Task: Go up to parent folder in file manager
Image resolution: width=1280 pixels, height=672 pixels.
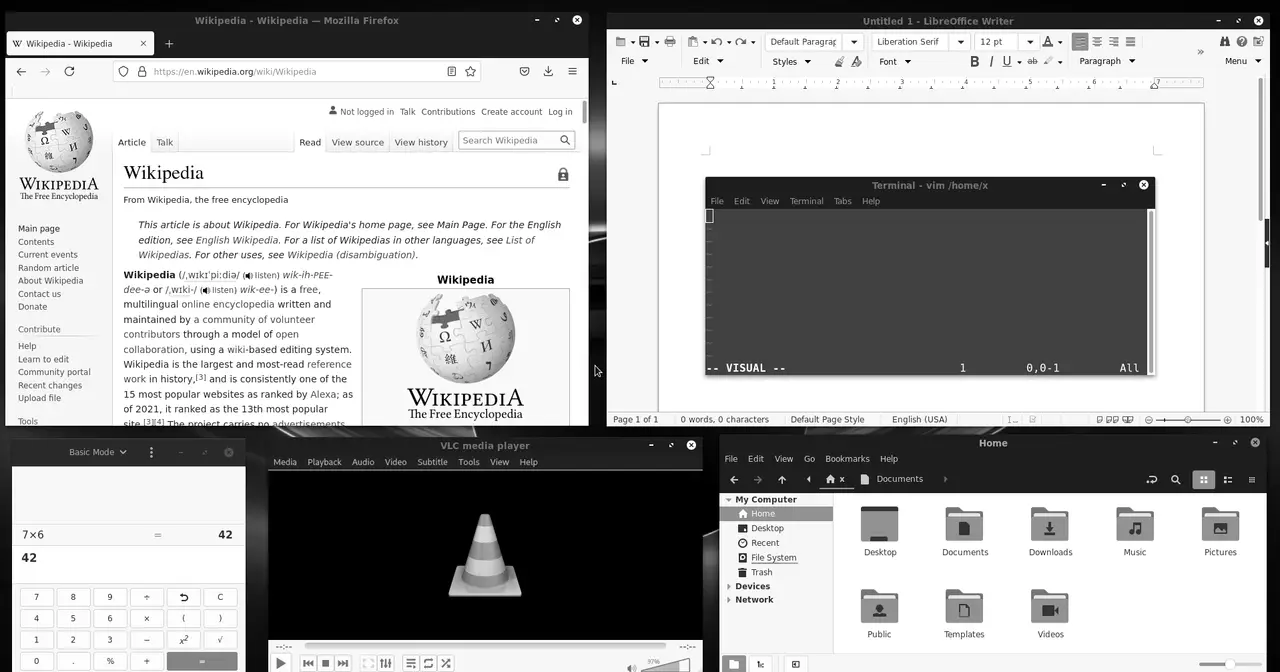Action: 782,480
